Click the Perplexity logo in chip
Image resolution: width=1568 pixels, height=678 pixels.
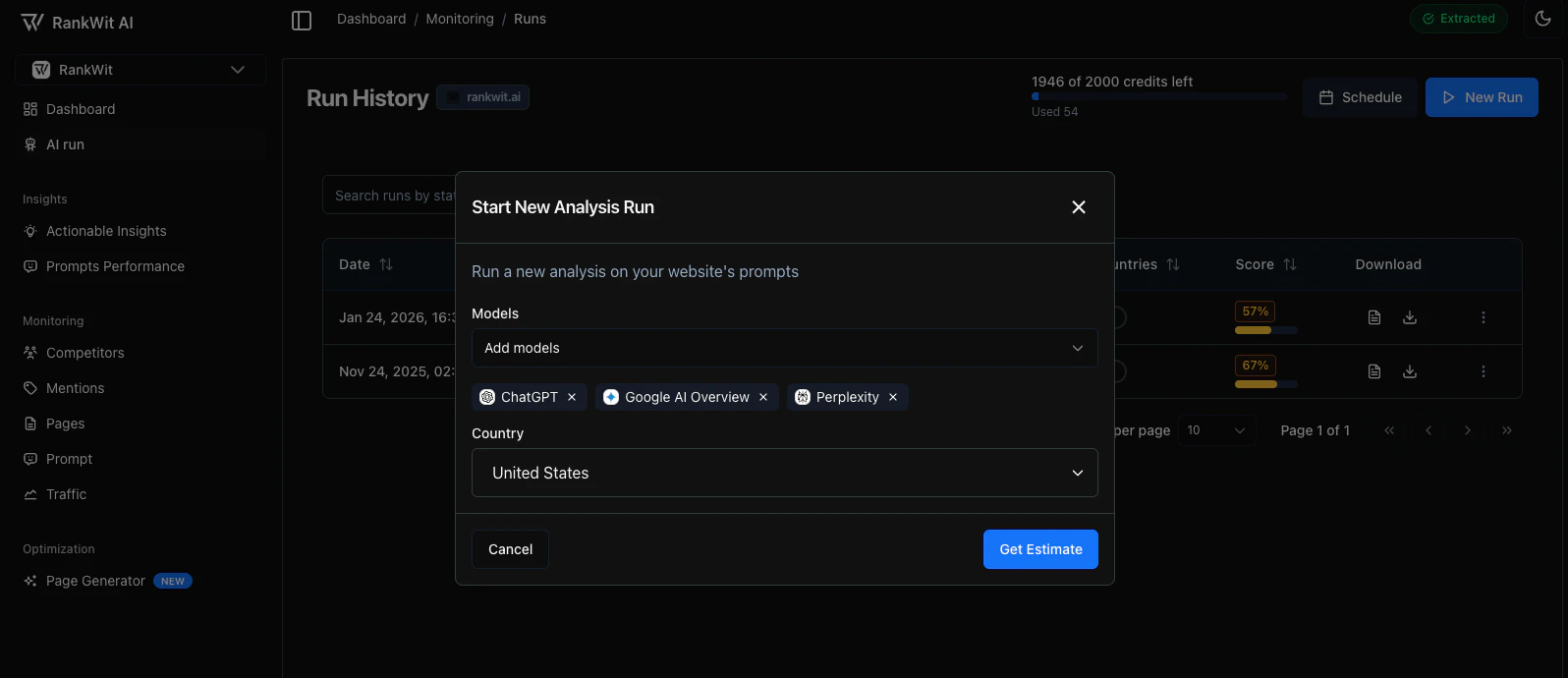pyautogui.click(x=803, y=397)
